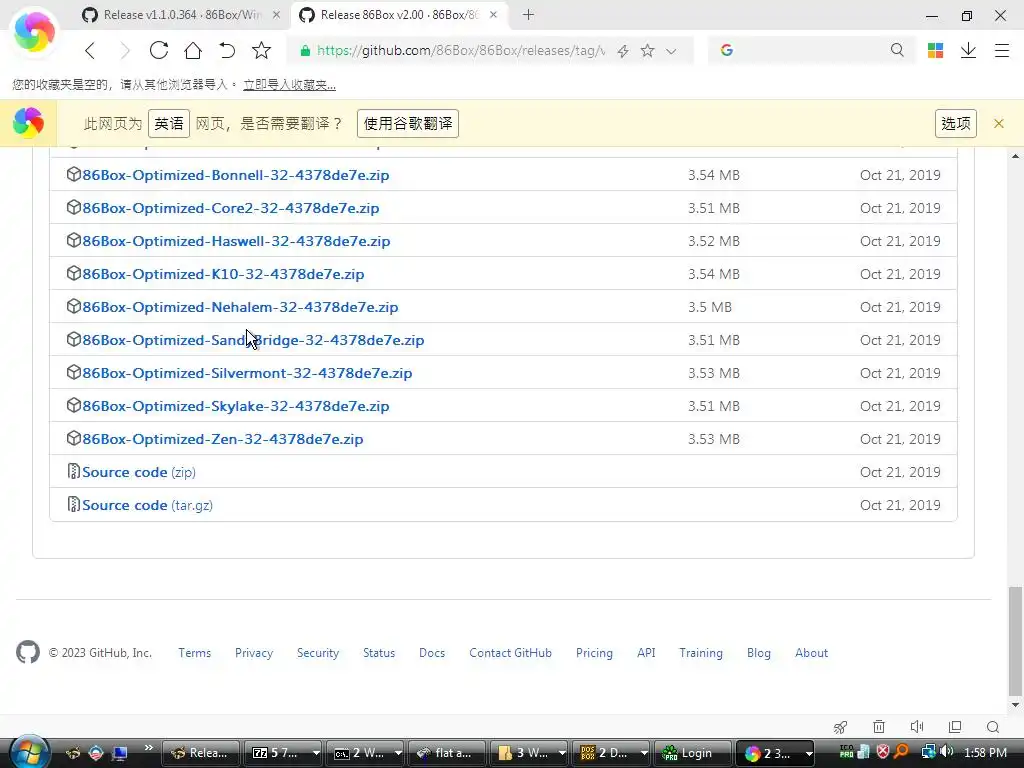Download 86Box-Optimized-Silvermont-32 zip
Screen dimensions: 1024x768
pyautogui.click(x=247, y=373)
